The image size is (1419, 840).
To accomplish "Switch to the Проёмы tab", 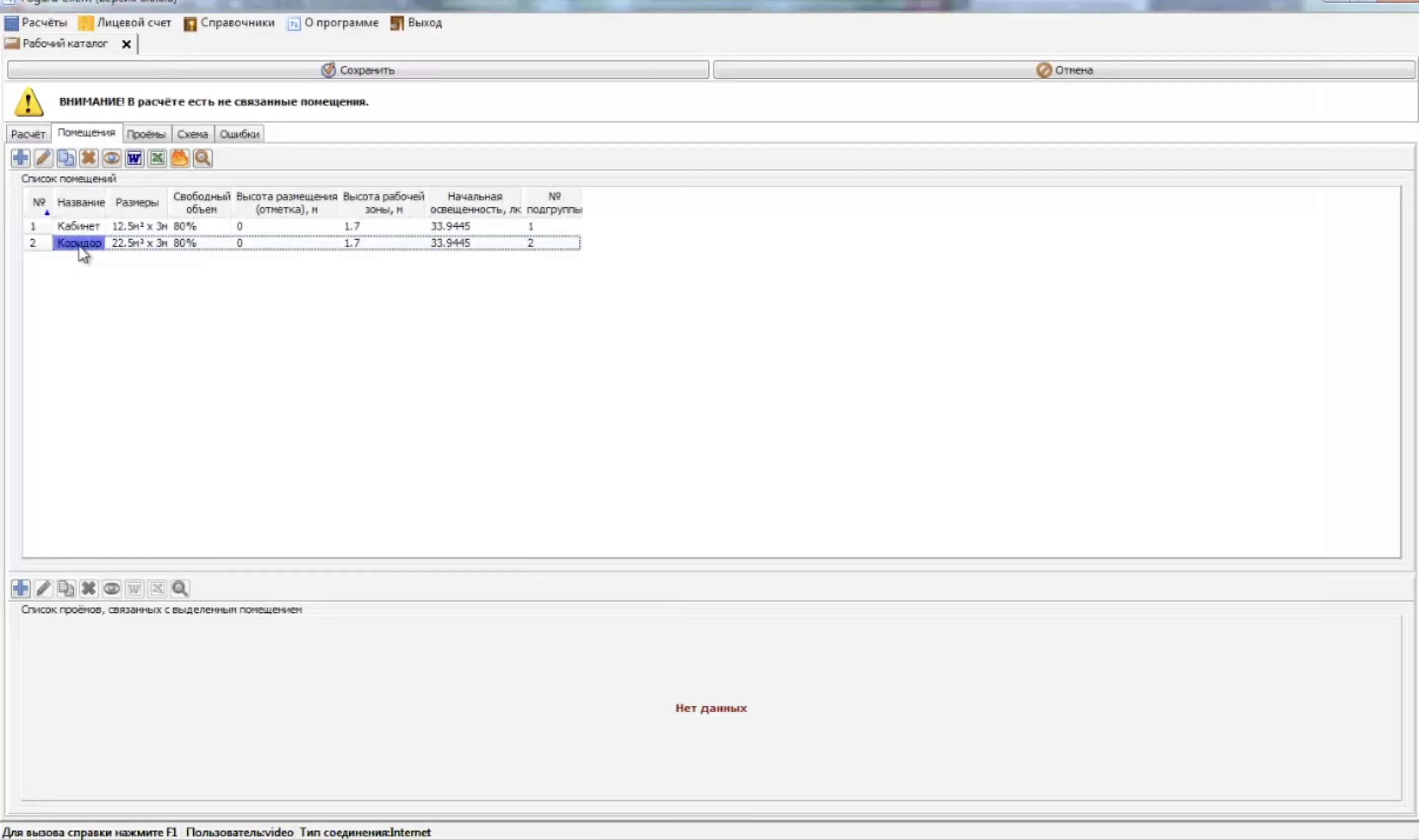I will 146,134.
